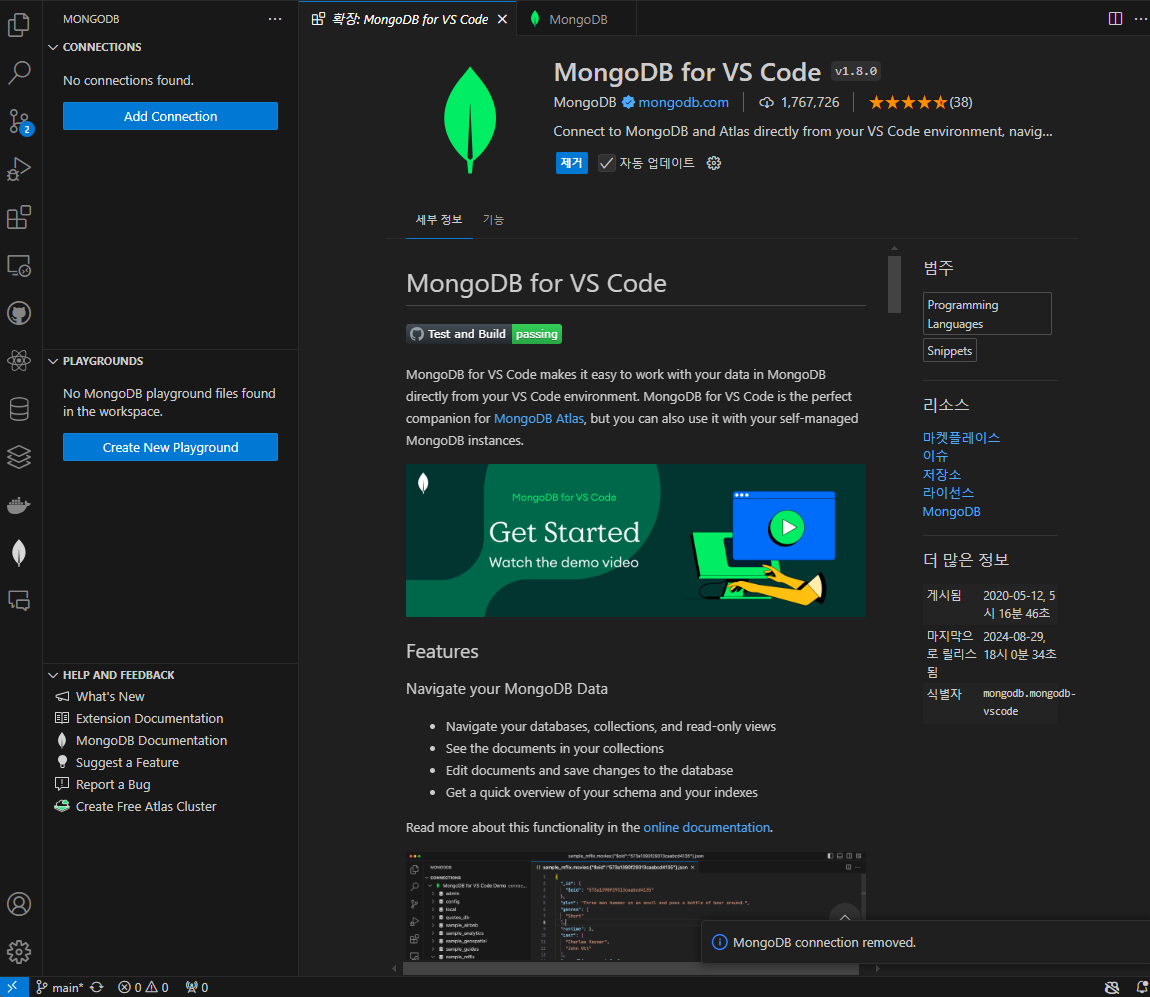This screenshot has width=1150, height=997.
Task: Open the React atom icon view
Action: tap(19, 361)
